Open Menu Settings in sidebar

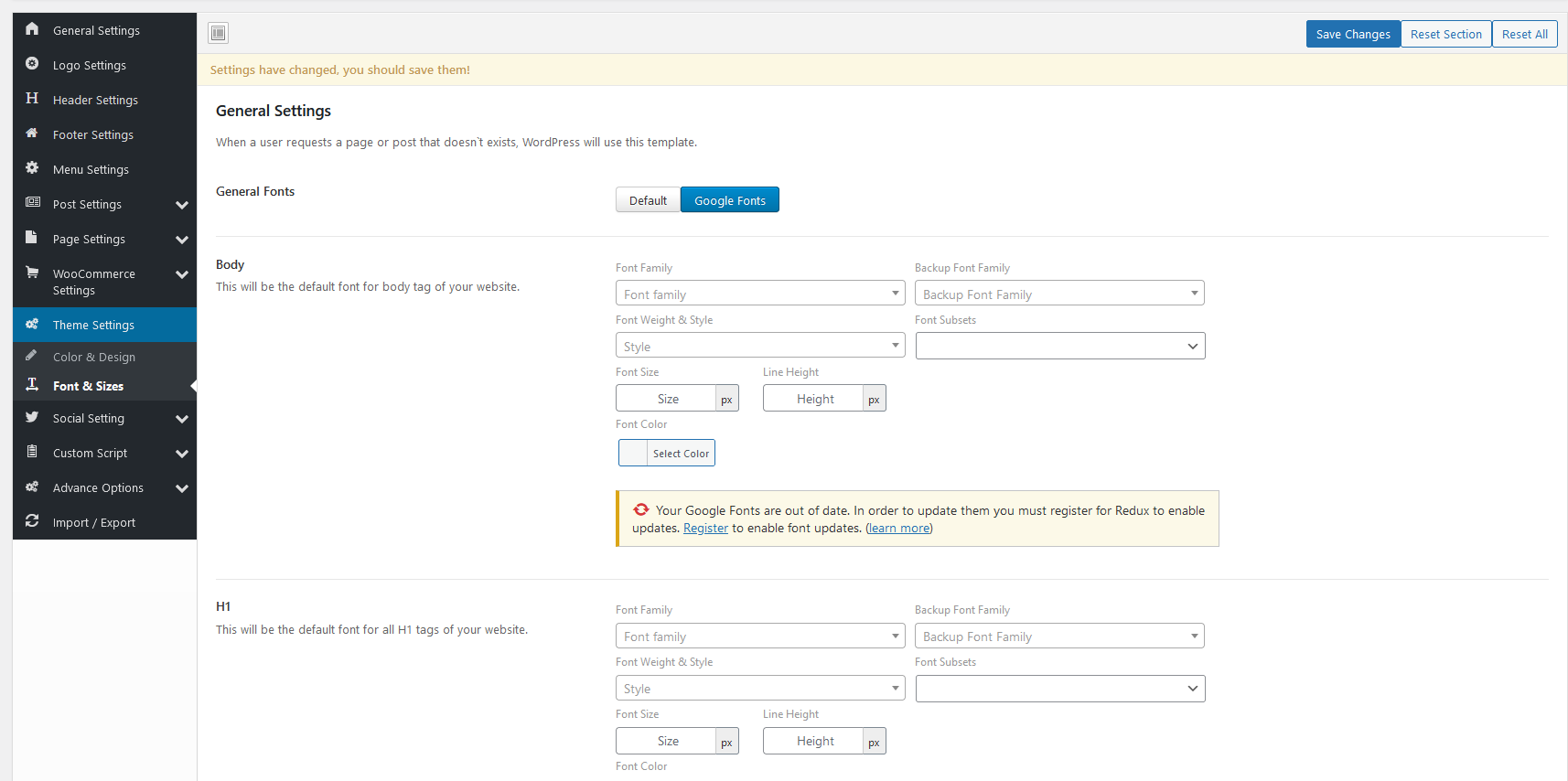104,169
